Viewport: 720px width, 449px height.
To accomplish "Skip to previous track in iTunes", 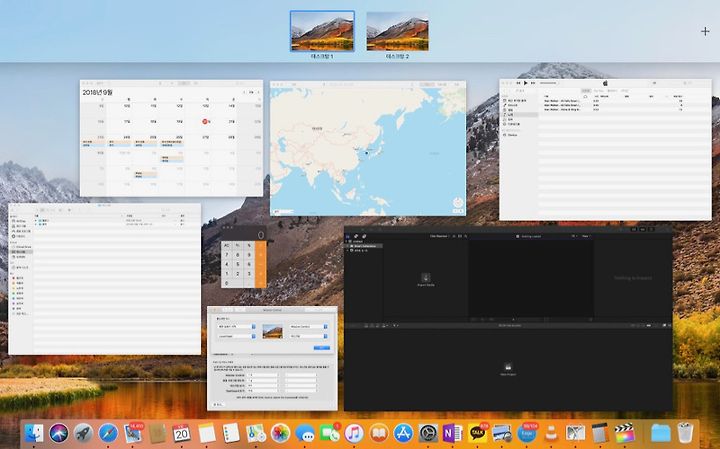I will click(518, 83).
